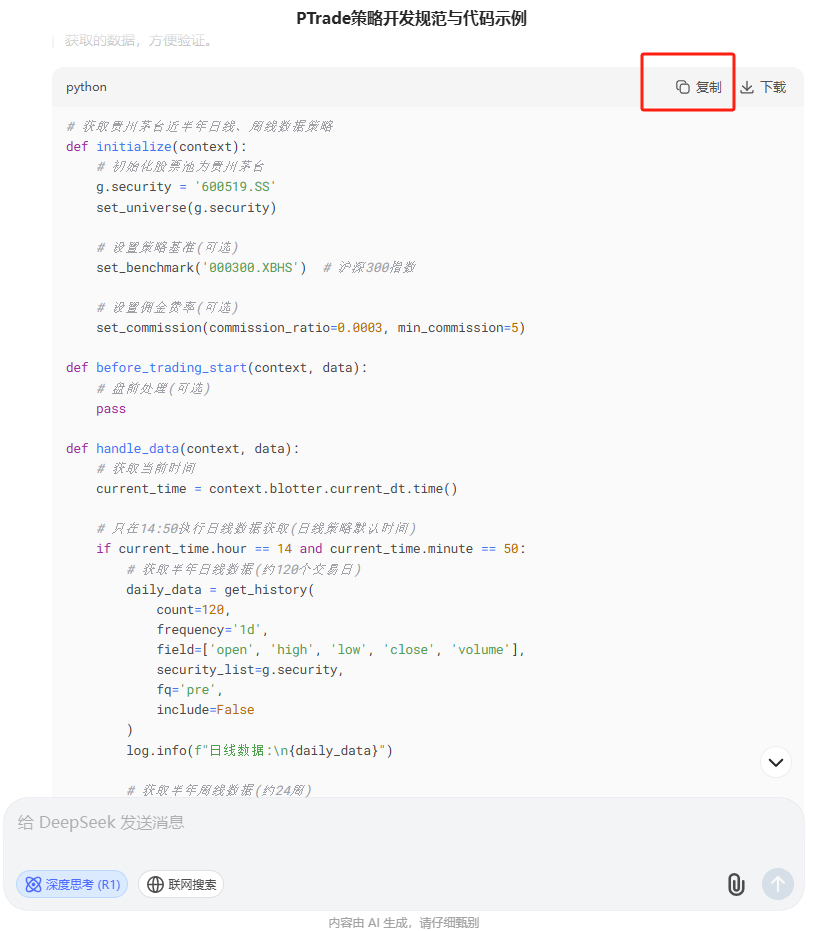The width and height of the screenshot is (830, 931).
Task: Focus the 给 DeepSeek 发送消息 input field
Action: coord(404,823)
